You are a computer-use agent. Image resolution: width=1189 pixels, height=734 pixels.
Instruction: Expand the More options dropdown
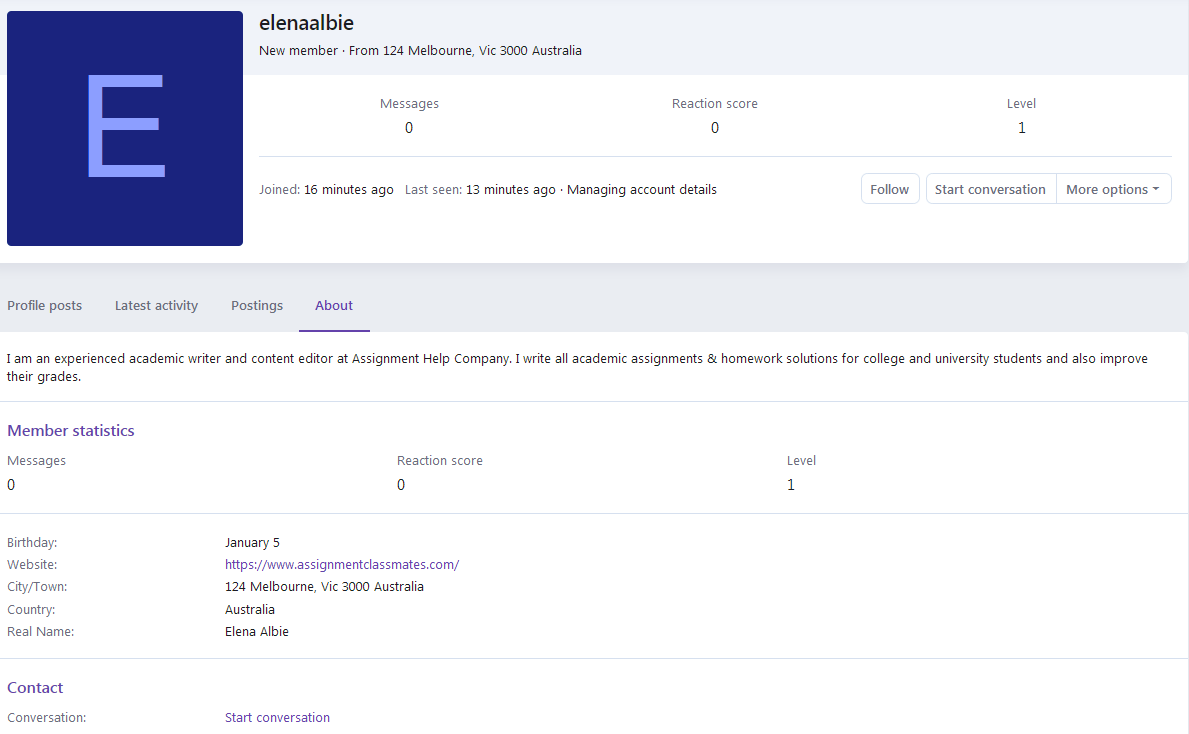tap(1113, 189)
